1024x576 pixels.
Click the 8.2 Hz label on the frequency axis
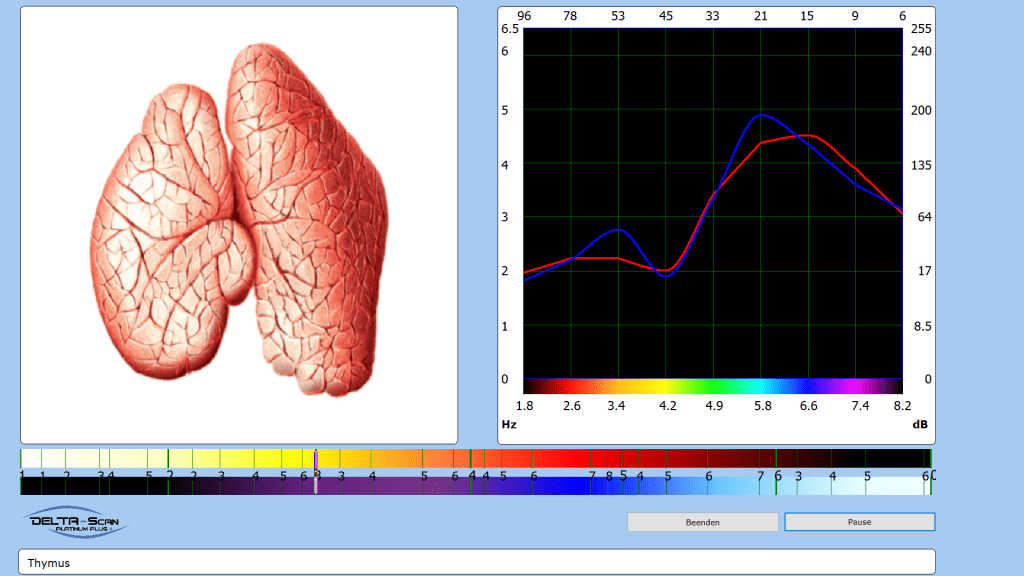tap(902, 406)
